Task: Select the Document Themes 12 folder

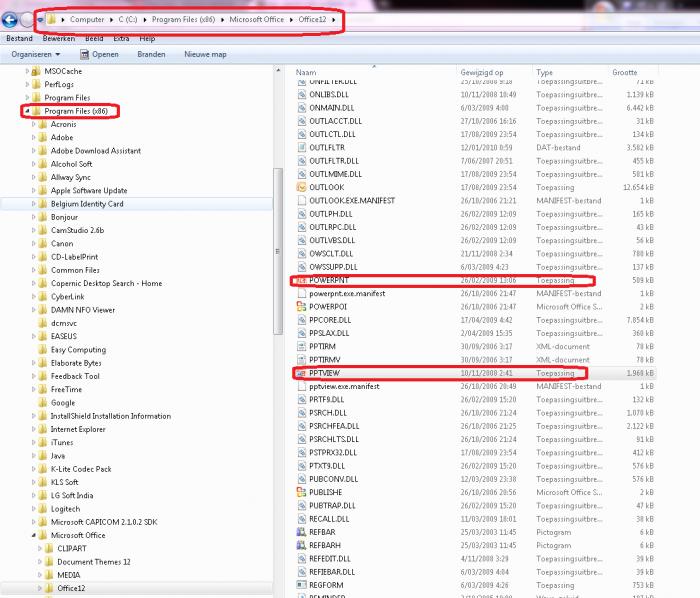Action: click(94, 562)
